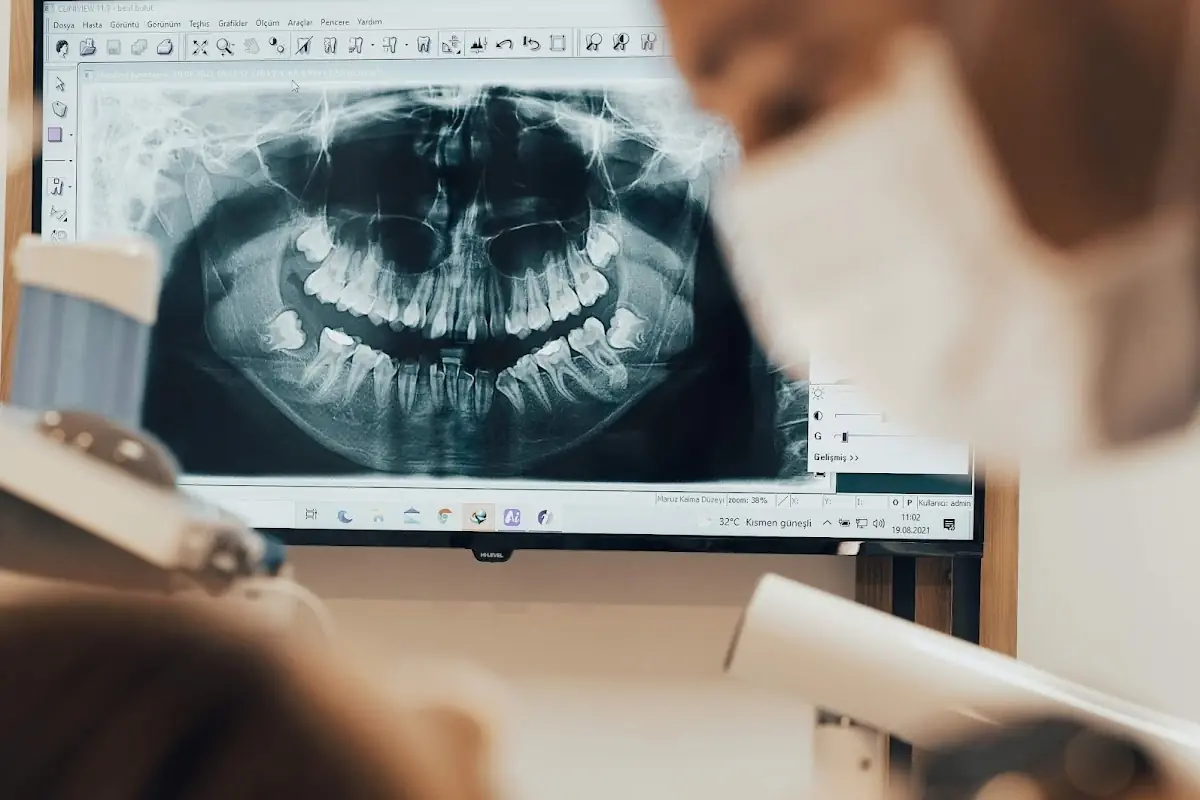Click the save disk toolbar icon
Screen dimensions: 1200x800
(x=113, y=47)
